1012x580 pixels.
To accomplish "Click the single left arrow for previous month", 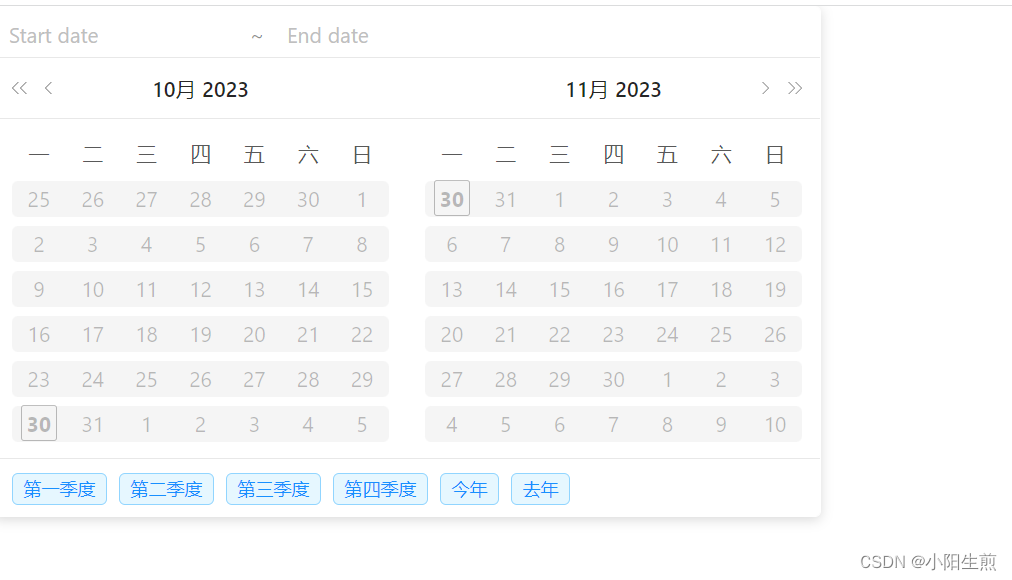I will click(x=48, y=88).
